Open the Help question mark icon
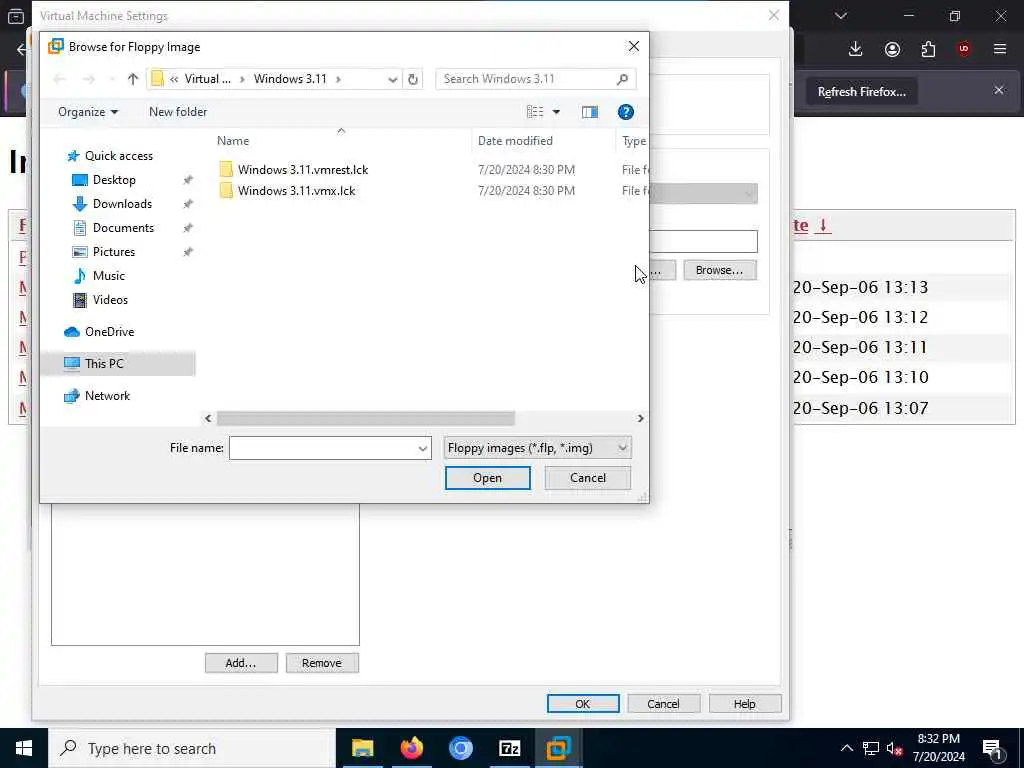The image size is (1024, 768). [626, 112]
